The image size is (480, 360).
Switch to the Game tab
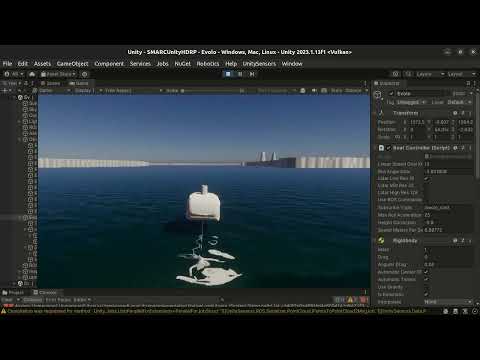pos(79,83)
